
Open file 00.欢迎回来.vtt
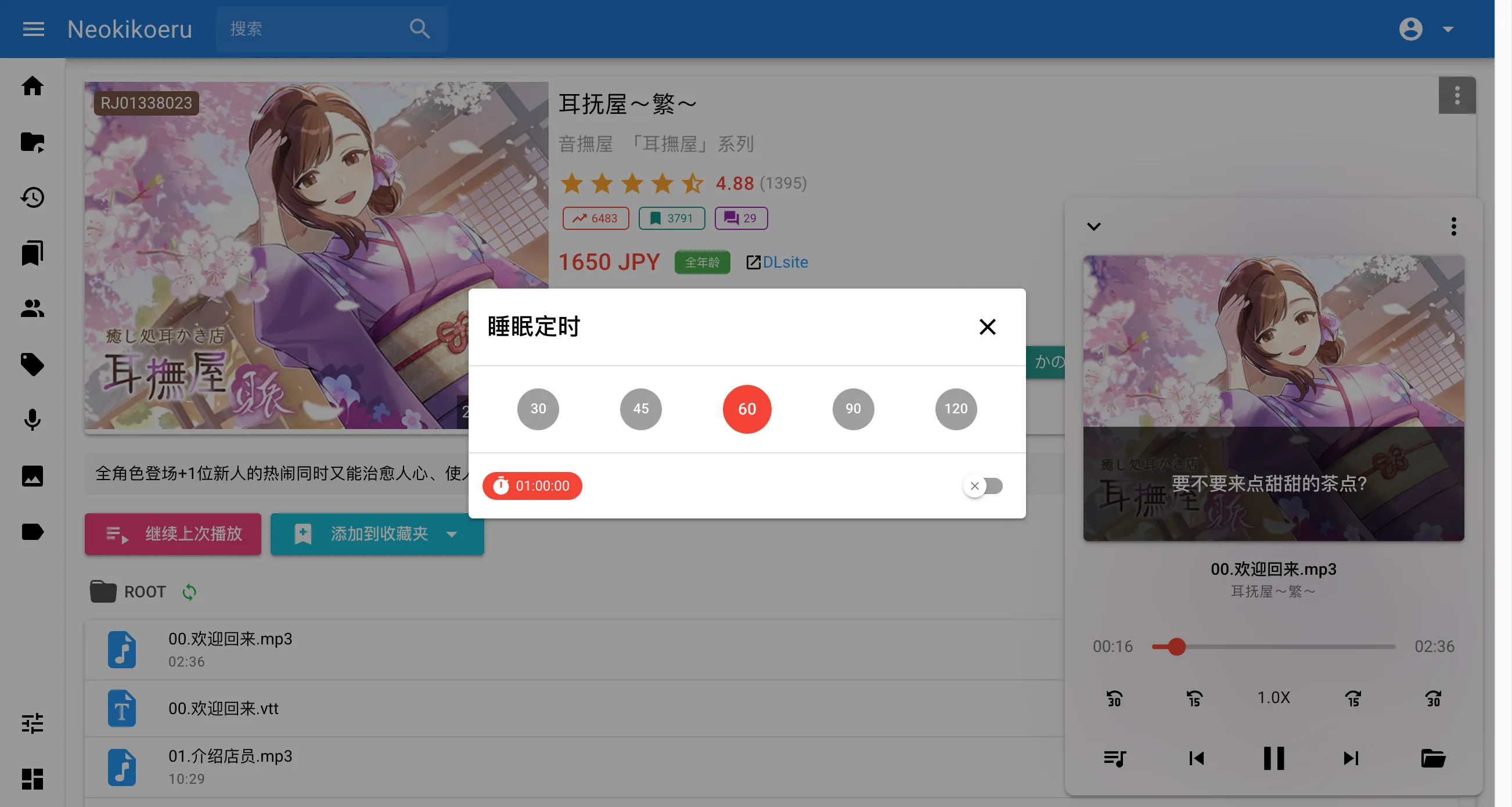574,709
